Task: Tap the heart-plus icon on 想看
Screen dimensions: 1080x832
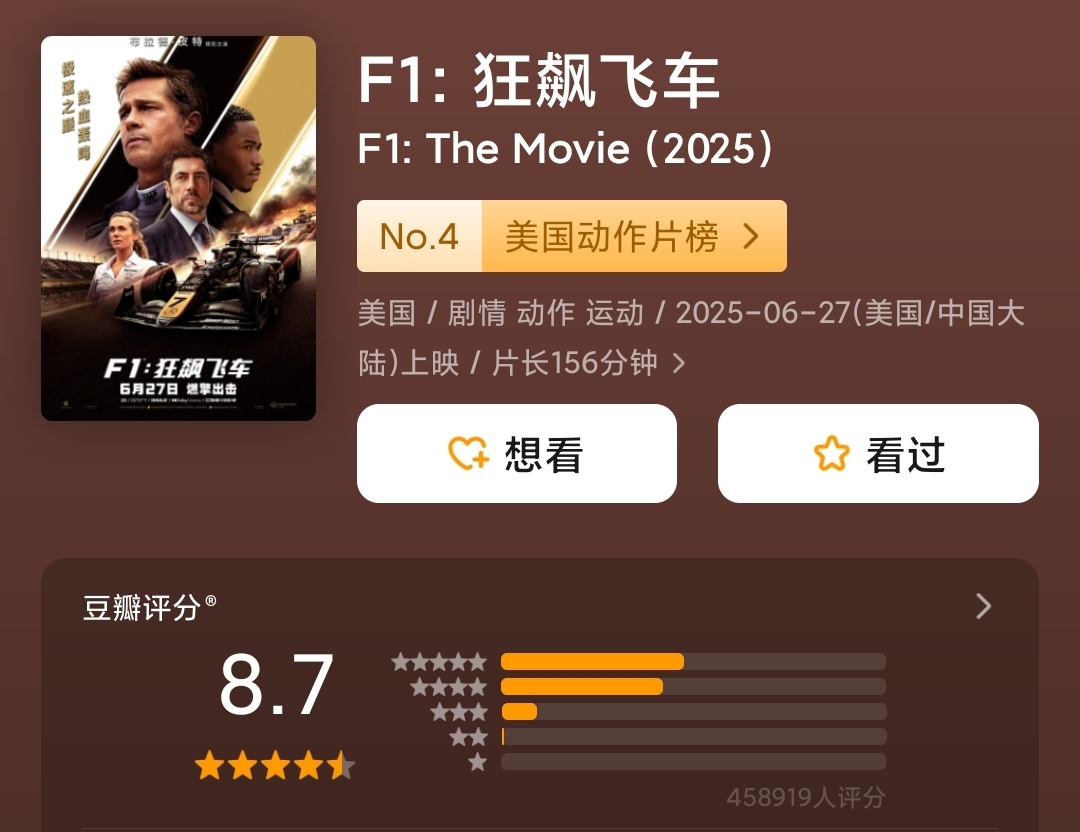Action: tap(468, 454)
